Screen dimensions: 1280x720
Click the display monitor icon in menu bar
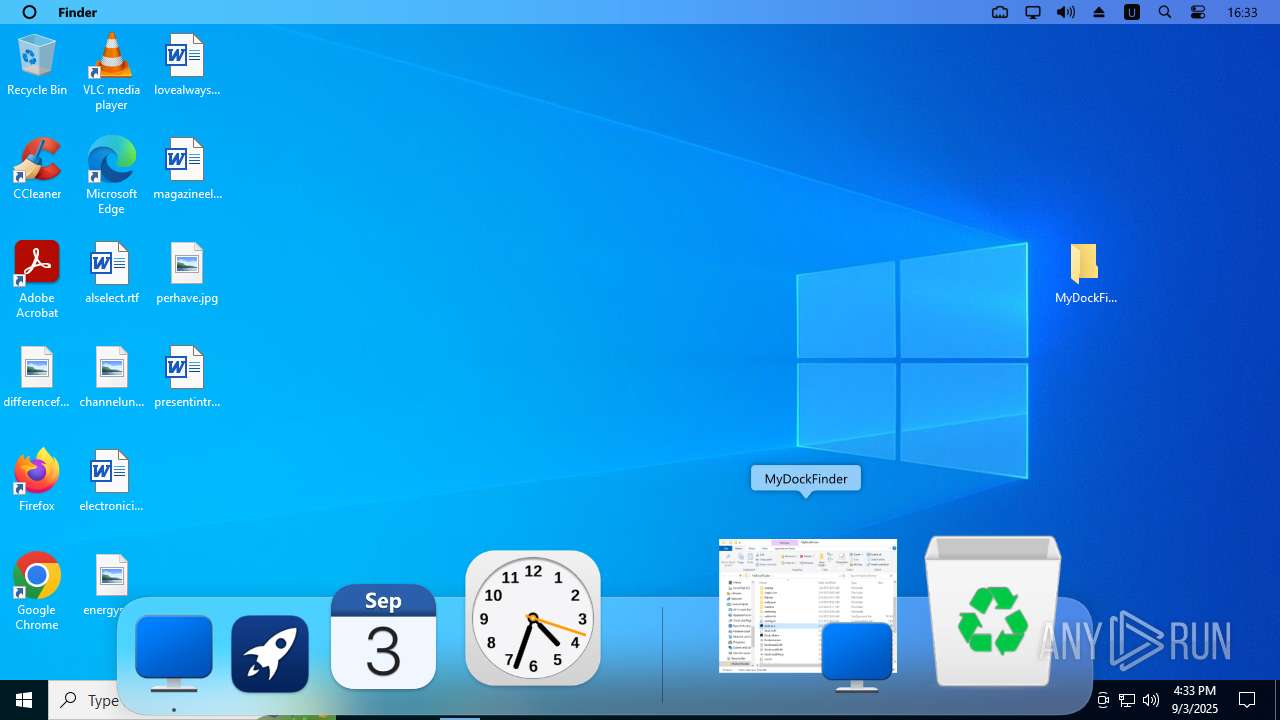(x=1033, y=12)
